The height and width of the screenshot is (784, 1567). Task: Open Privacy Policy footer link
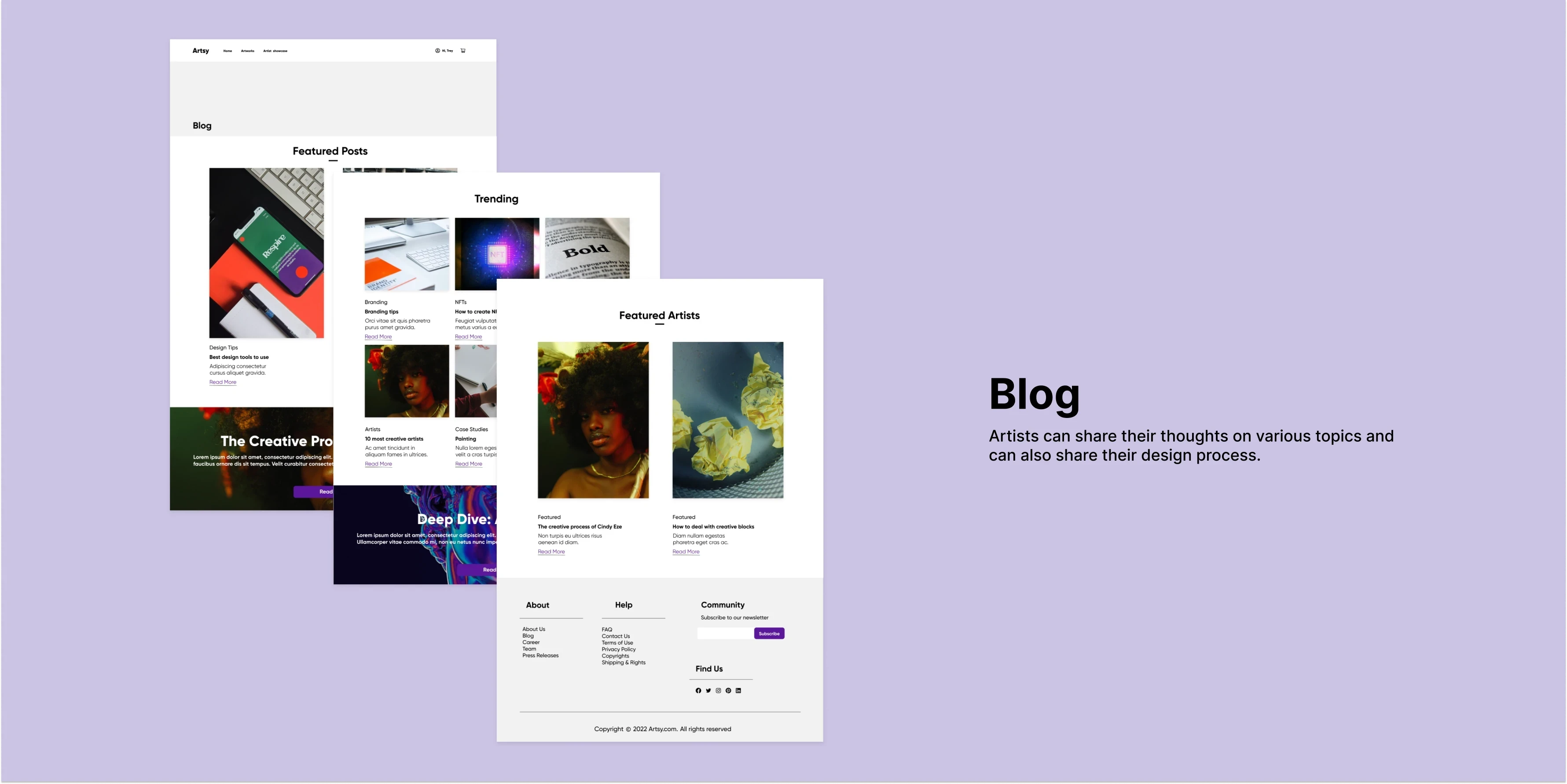[619, 649]
